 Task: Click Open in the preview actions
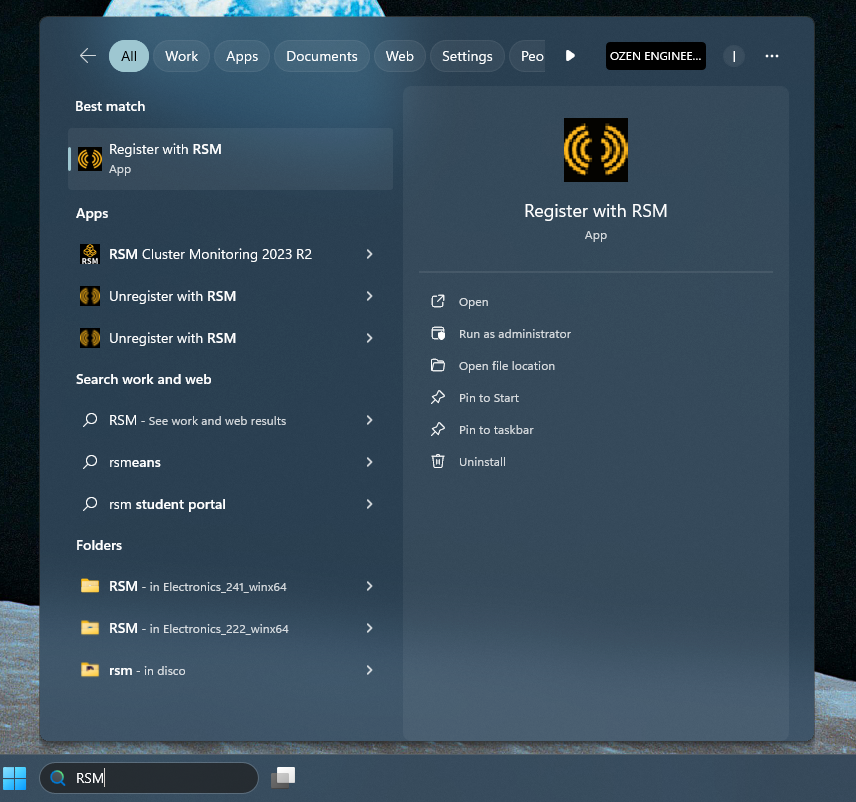point(473,302)
